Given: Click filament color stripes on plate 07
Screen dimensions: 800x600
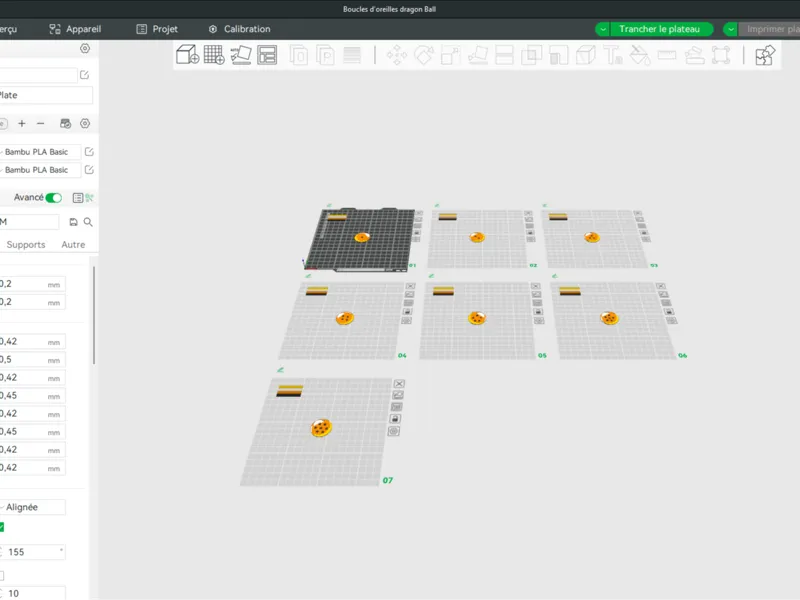Looking at the screenshot, I should click(x=290, y=391).
